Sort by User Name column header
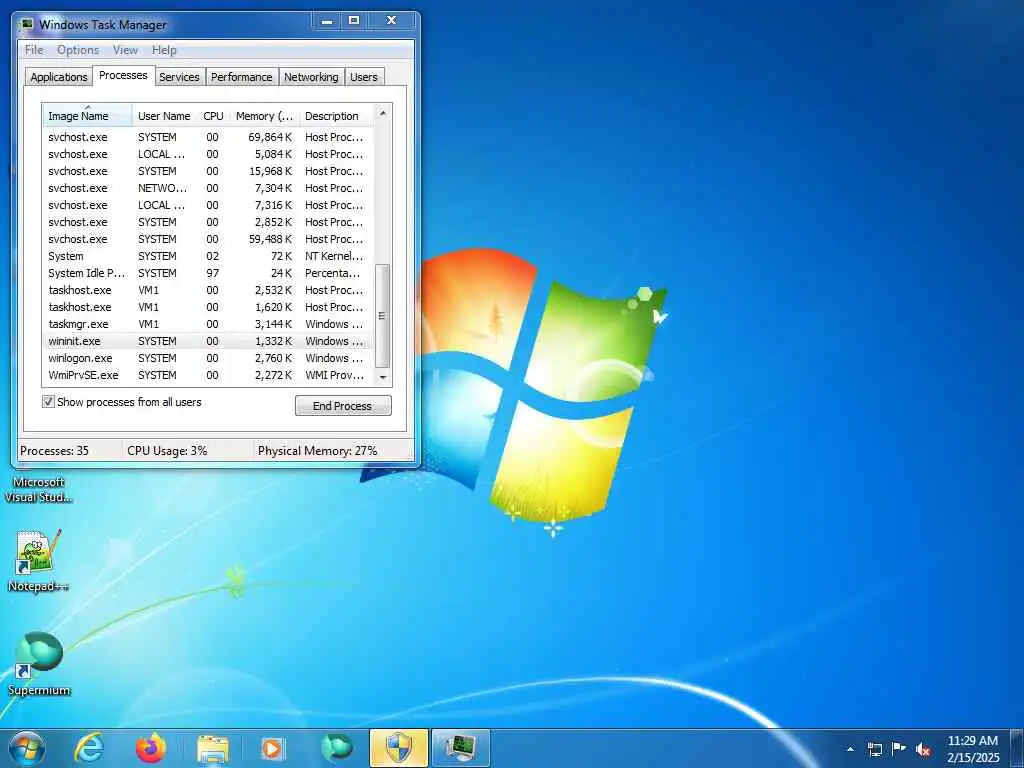This screenshot has height=768, width=1024. point(165,116)
